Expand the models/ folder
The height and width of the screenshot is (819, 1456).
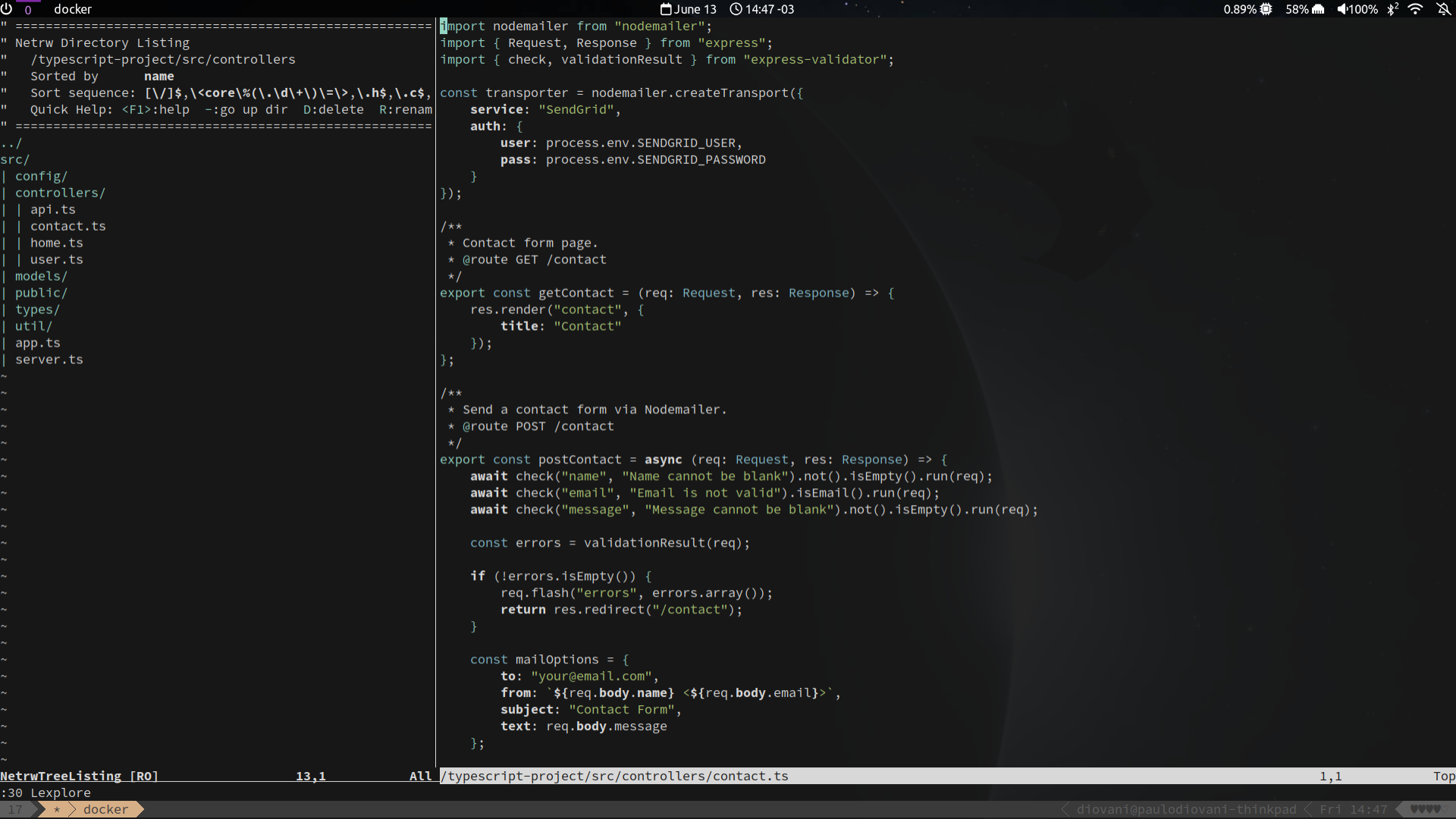click(41, 277)
